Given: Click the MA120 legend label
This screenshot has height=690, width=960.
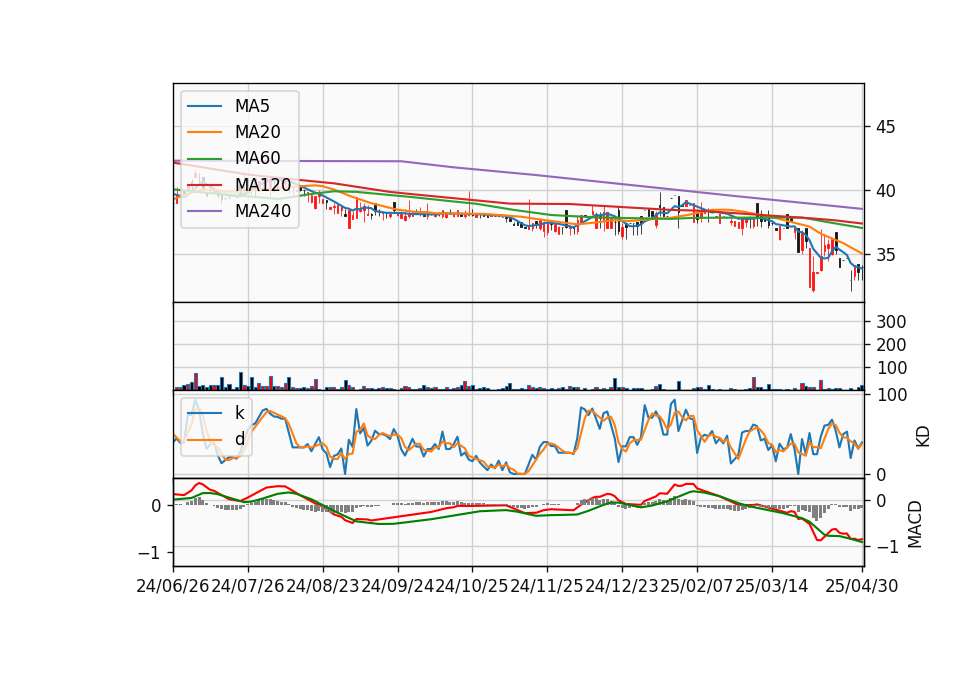Looking at the screenshot, I should tap(263, 185).
